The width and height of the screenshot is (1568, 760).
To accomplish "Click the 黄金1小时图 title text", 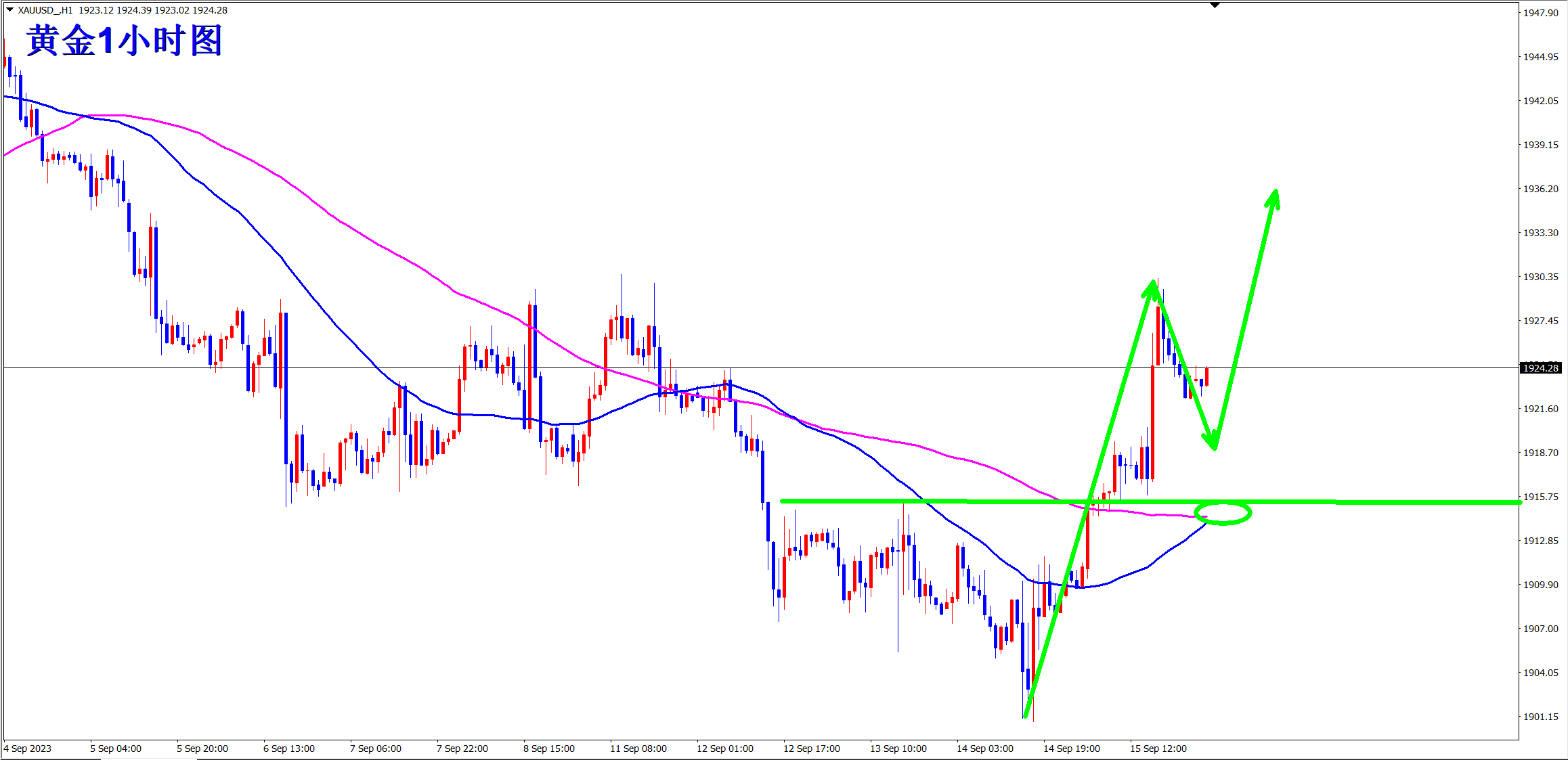I will pyautogui.click(x=125, y=41).
